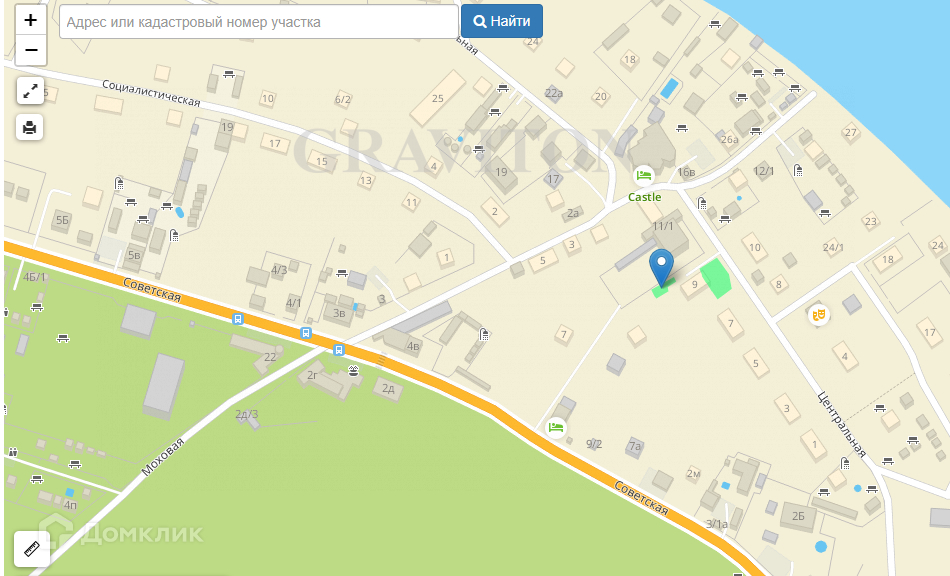This screenshot has width=950, height=576.
Task: Click the print map icon
Action: click(30, 127)
